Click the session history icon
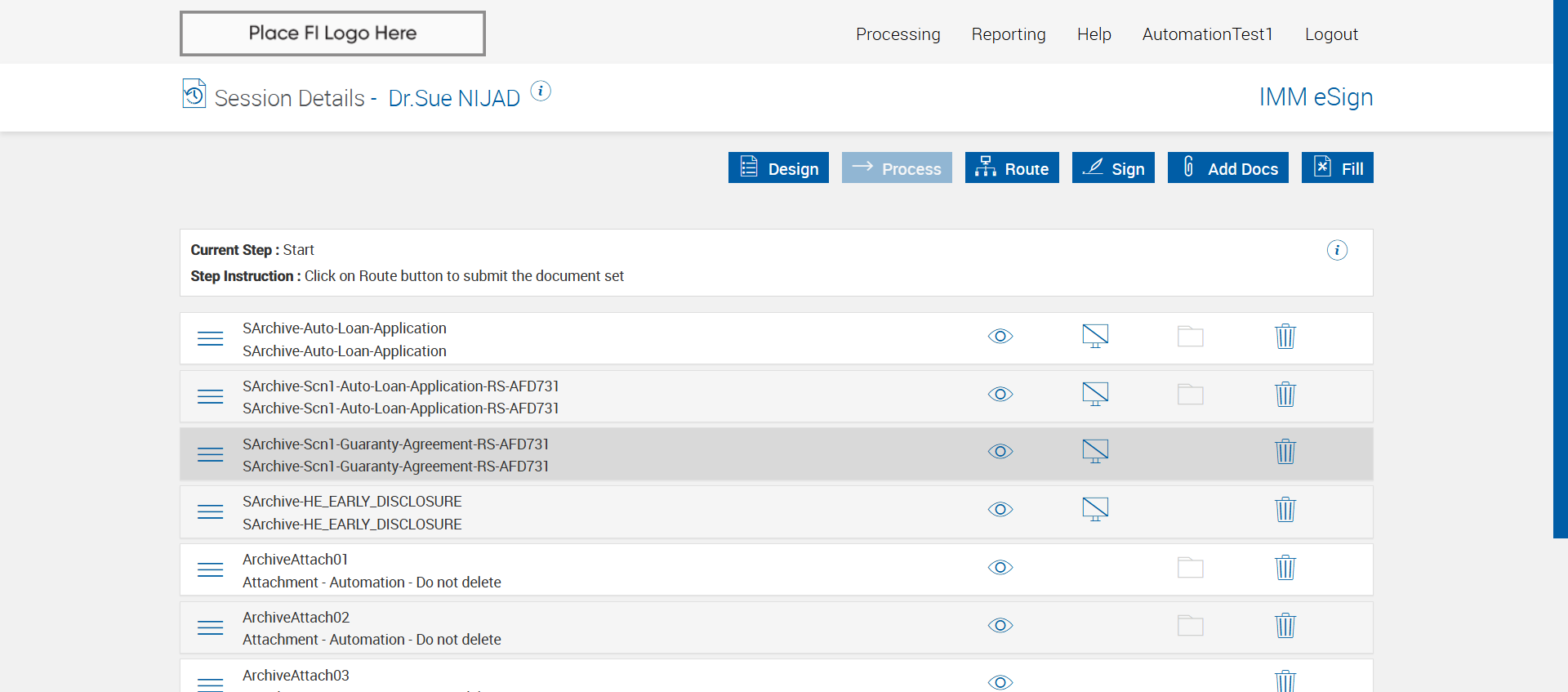 pos(194,94)
